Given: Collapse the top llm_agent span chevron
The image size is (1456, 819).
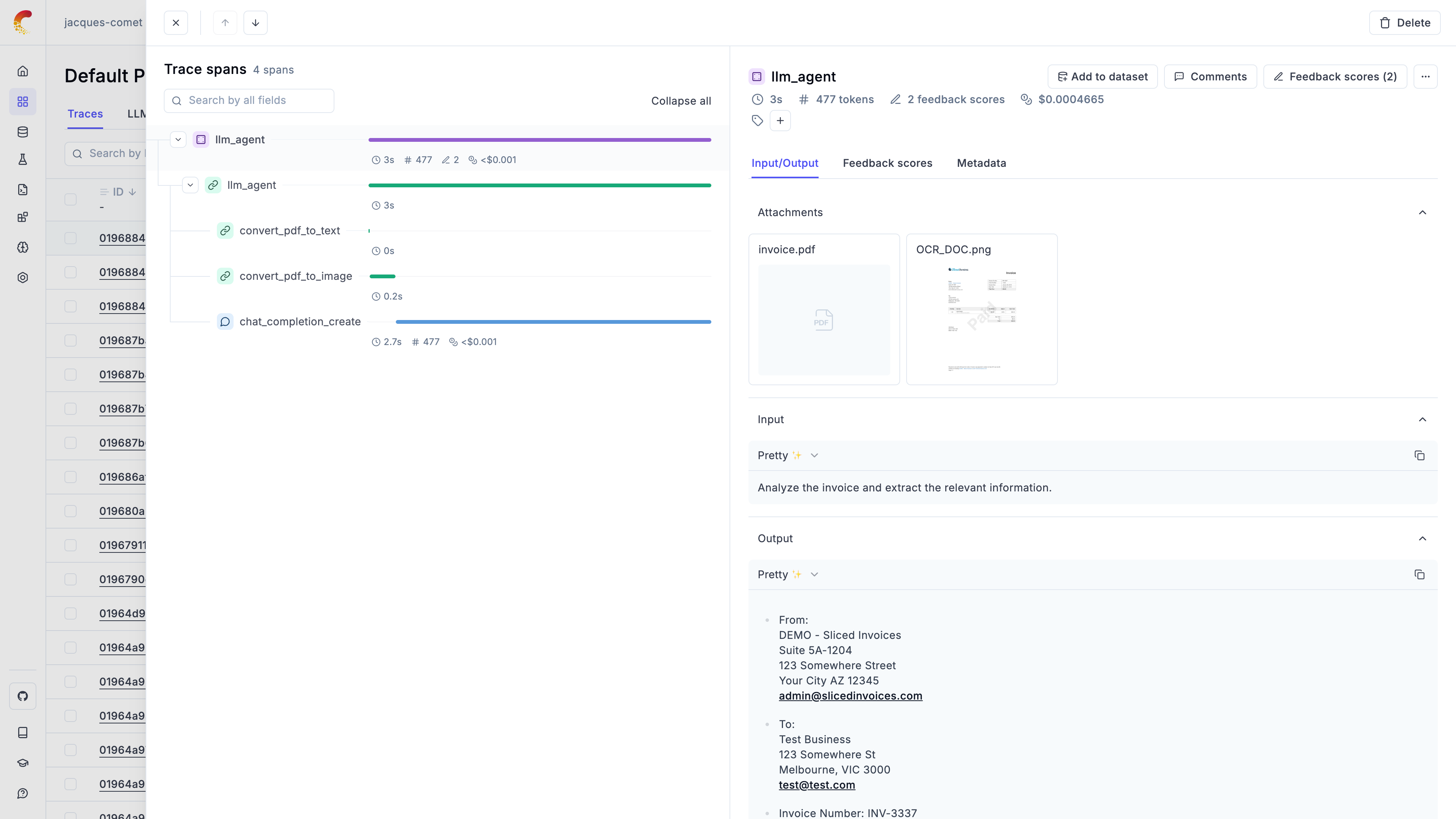Looking at the screenshot, I should click(178, 140).
